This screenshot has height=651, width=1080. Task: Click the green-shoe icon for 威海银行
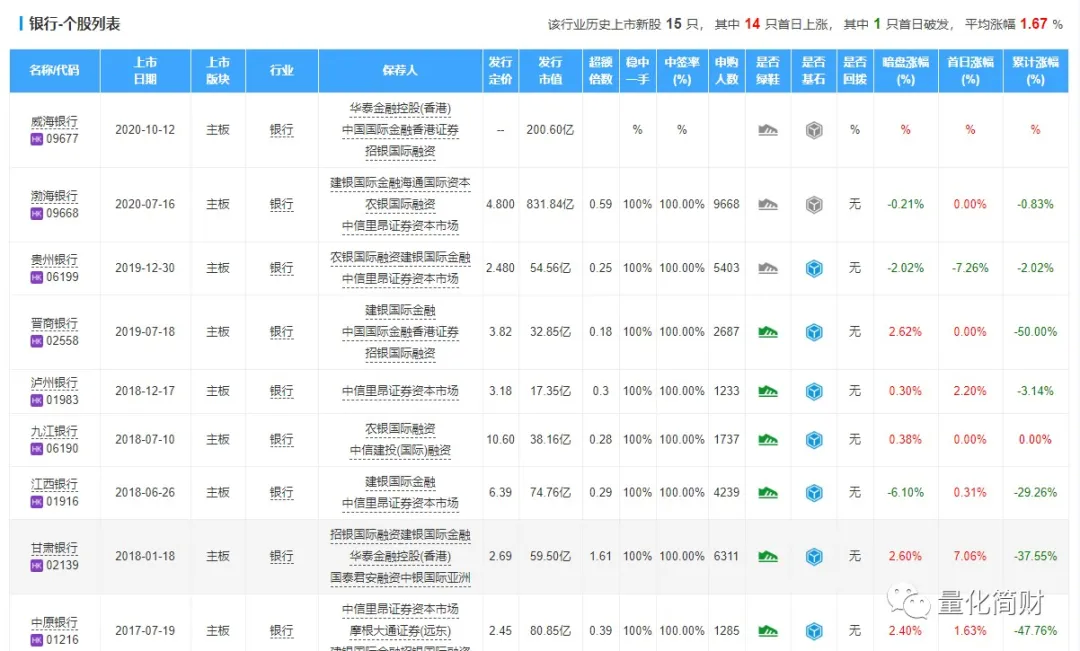tap(767, 130)
